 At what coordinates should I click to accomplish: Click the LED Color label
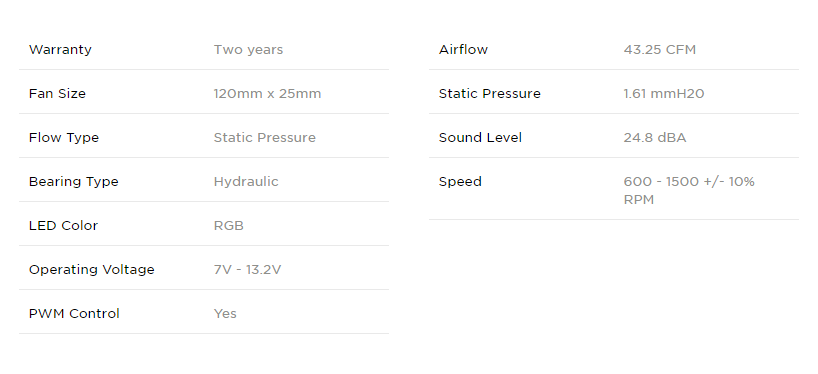[63, 226]
